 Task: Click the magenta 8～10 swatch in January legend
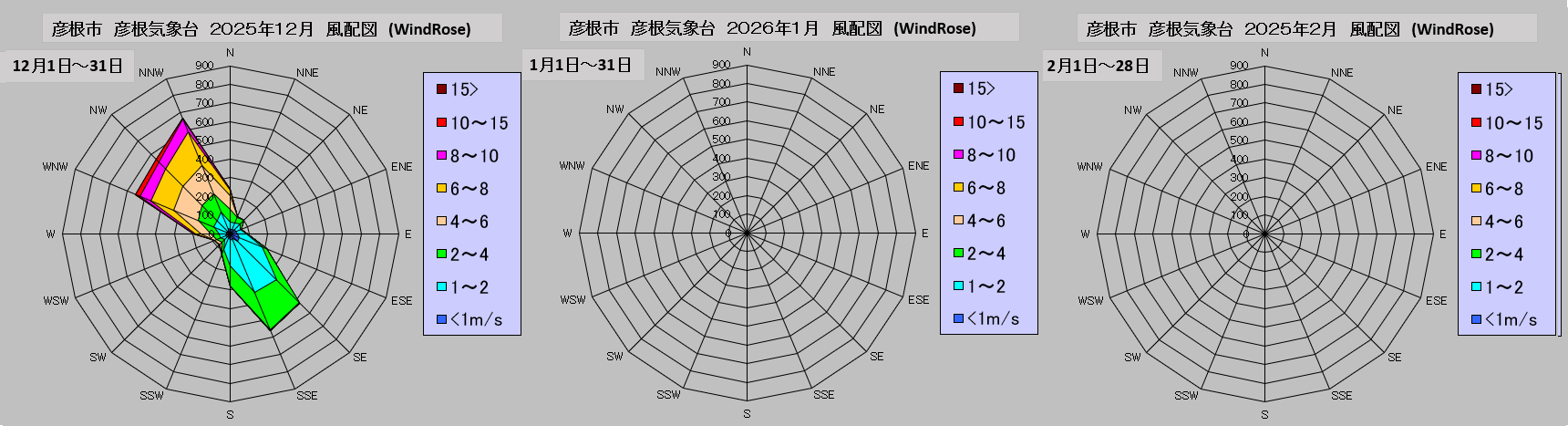[958, 155]
